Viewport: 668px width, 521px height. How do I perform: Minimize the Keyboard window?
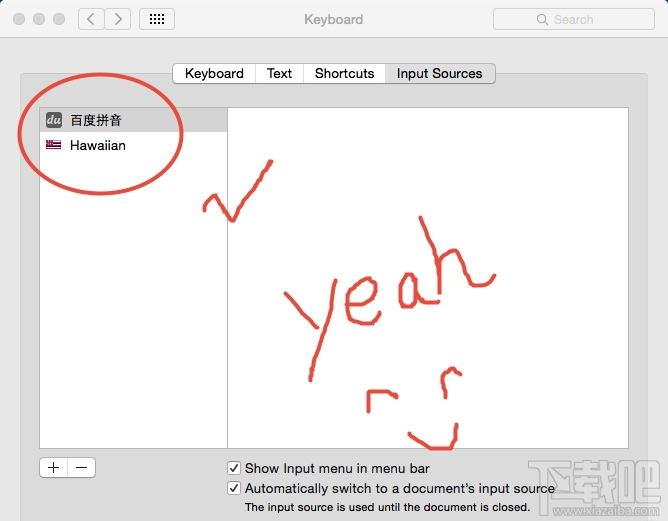click(x=39, y=19)
